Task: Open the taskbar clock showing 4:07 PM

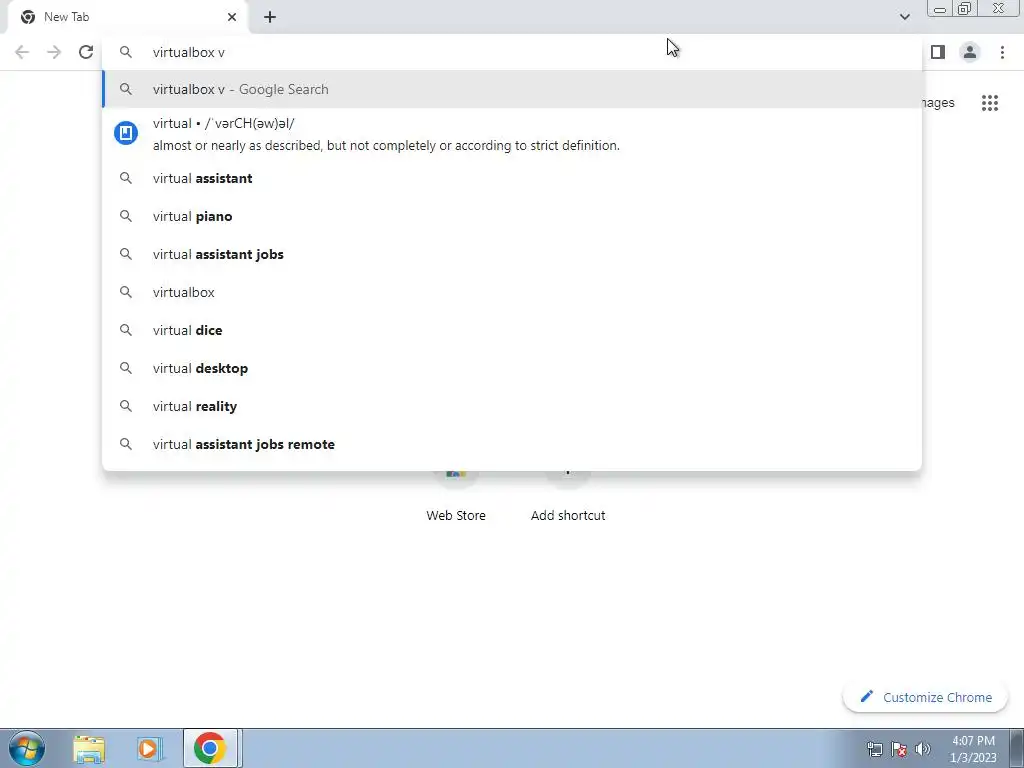Action: (973, 749)
